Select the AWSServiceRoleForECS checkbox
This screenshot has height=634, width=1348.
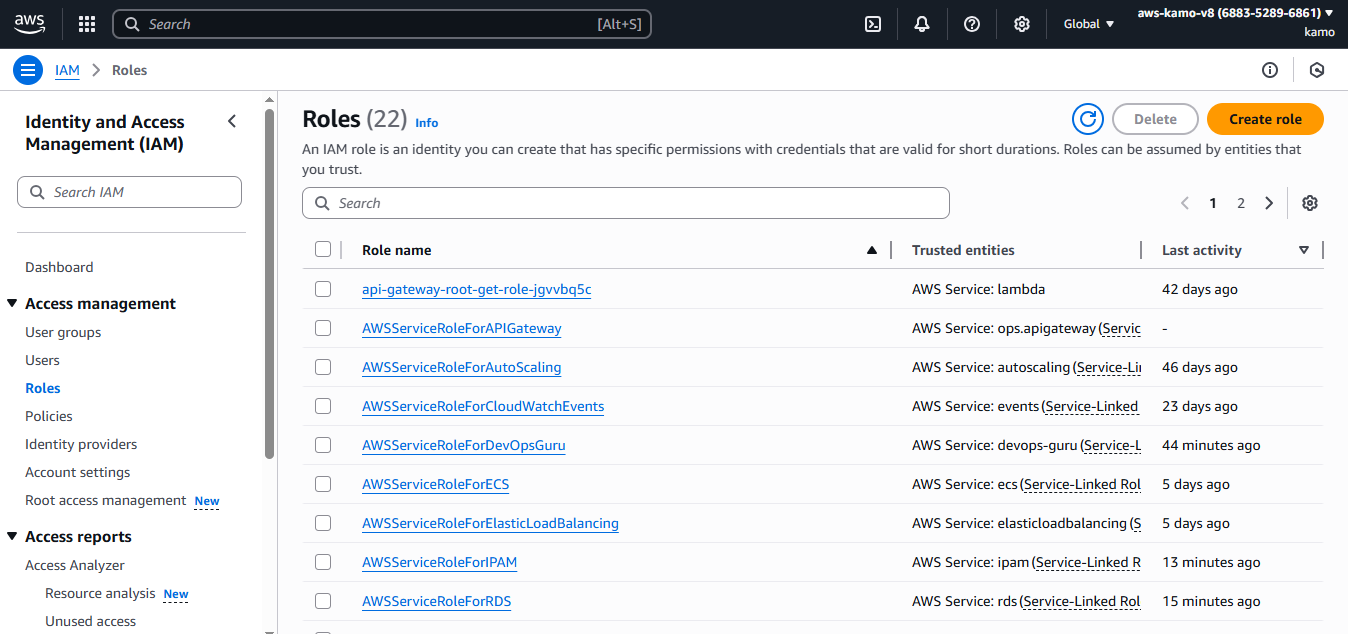point(323,484)
